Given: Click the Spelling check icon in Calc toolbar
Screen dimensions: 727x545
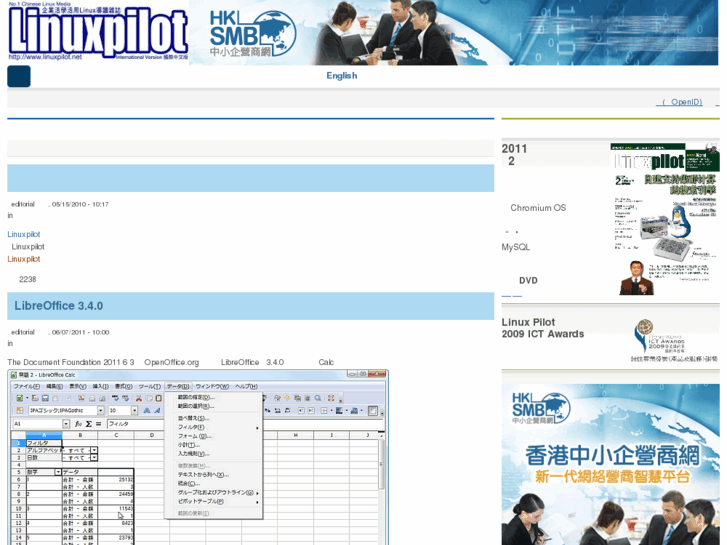Looking at the screenshot, I should (x=115, y=398).
